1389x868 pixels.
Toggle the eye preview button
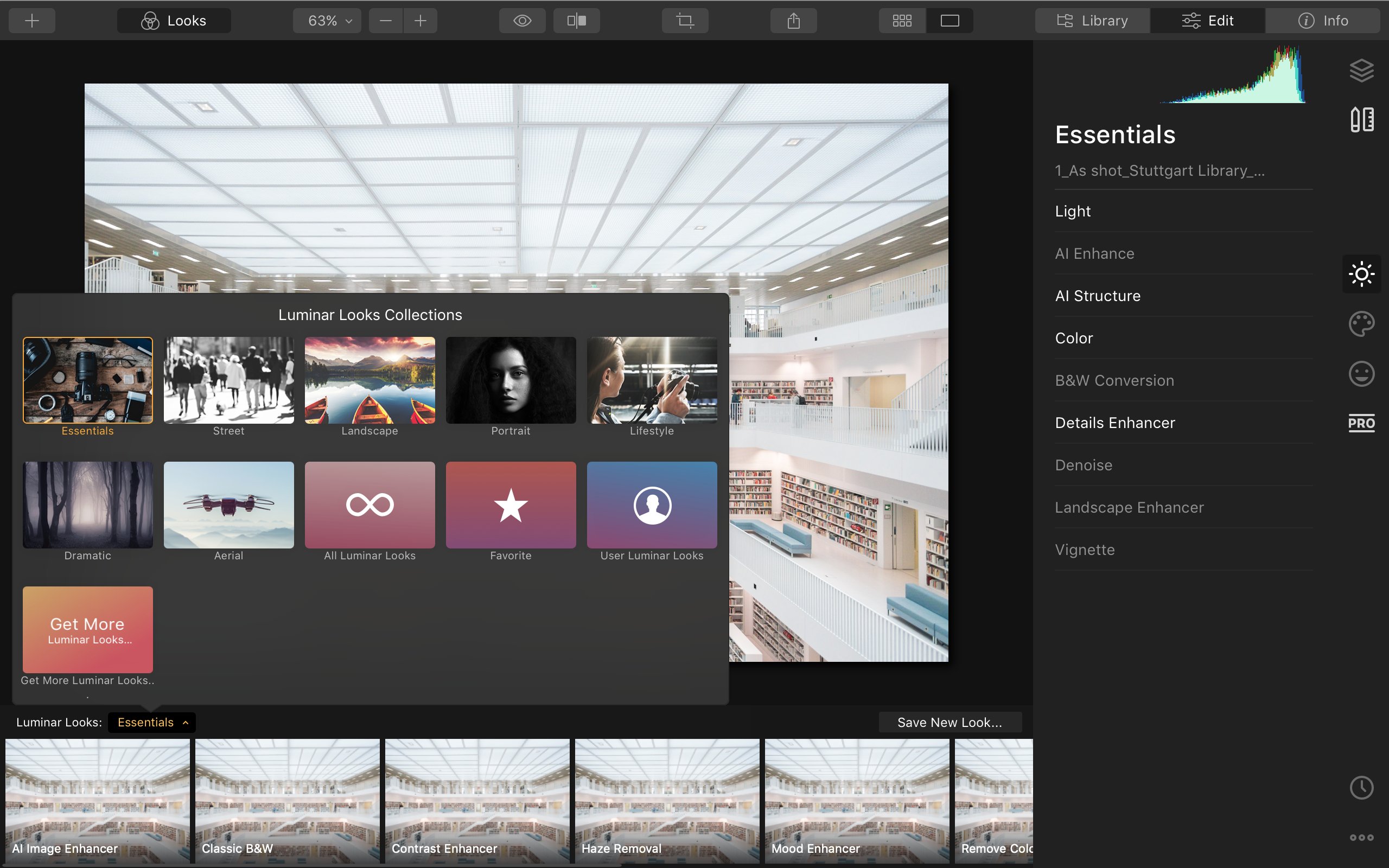point(522,21)
